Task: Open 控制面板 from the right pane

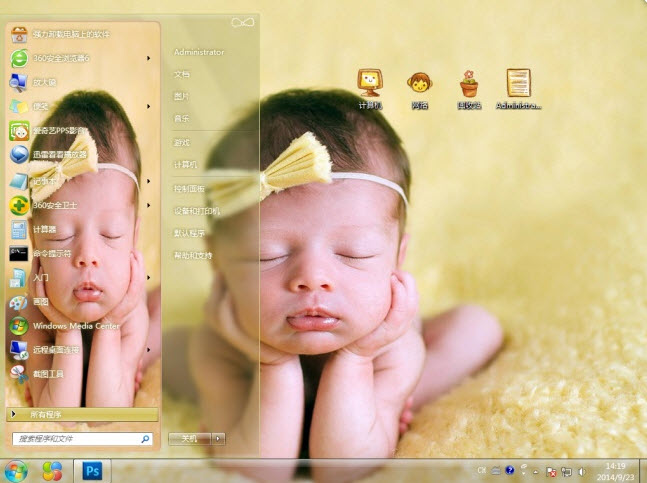Action: coord(189,188)
